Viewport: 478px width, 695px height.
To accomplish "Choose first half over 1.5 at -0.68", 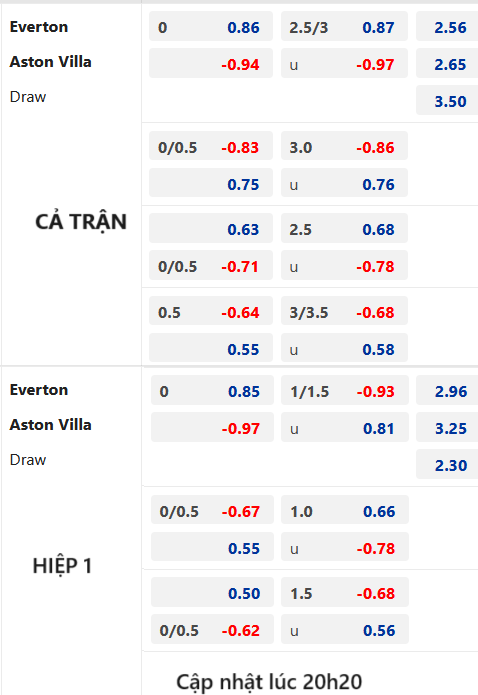I will [345, 593].
